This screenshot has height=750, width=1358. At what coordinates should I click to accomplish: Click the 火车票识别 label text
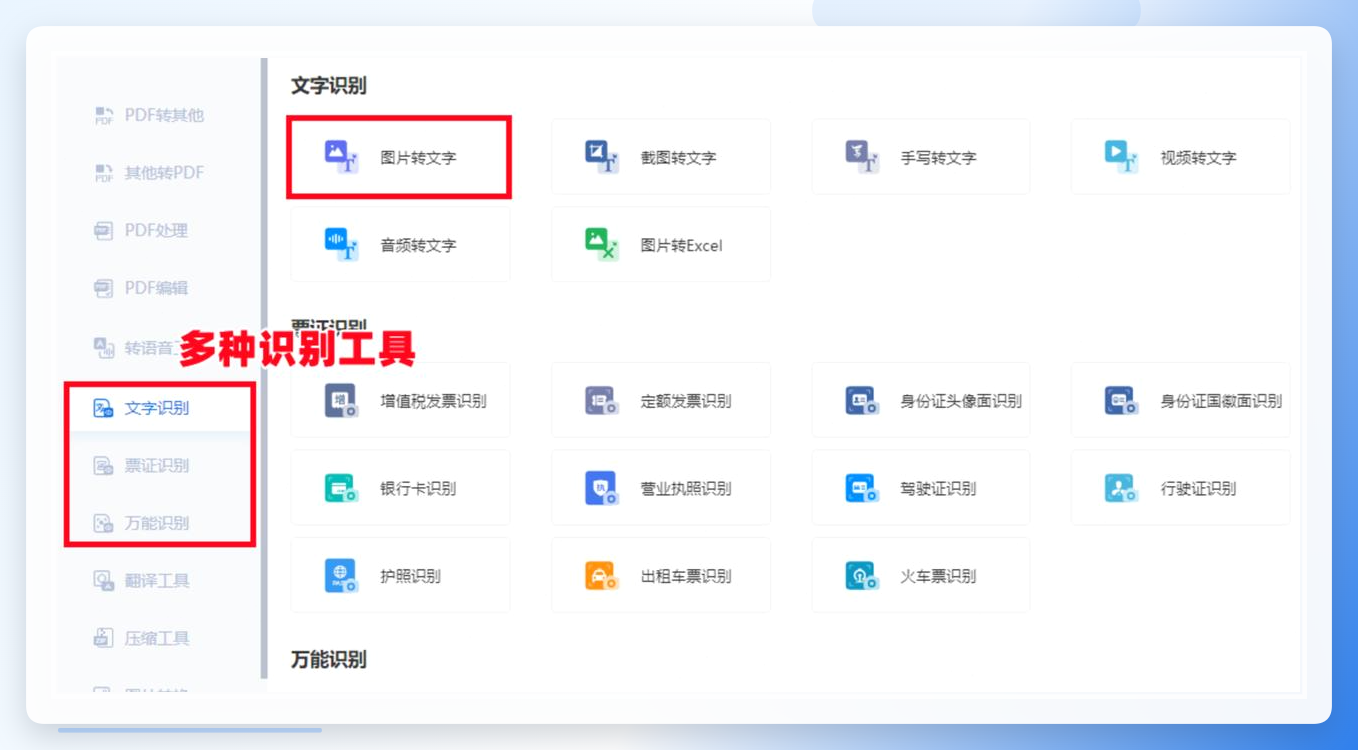point(938,577)
